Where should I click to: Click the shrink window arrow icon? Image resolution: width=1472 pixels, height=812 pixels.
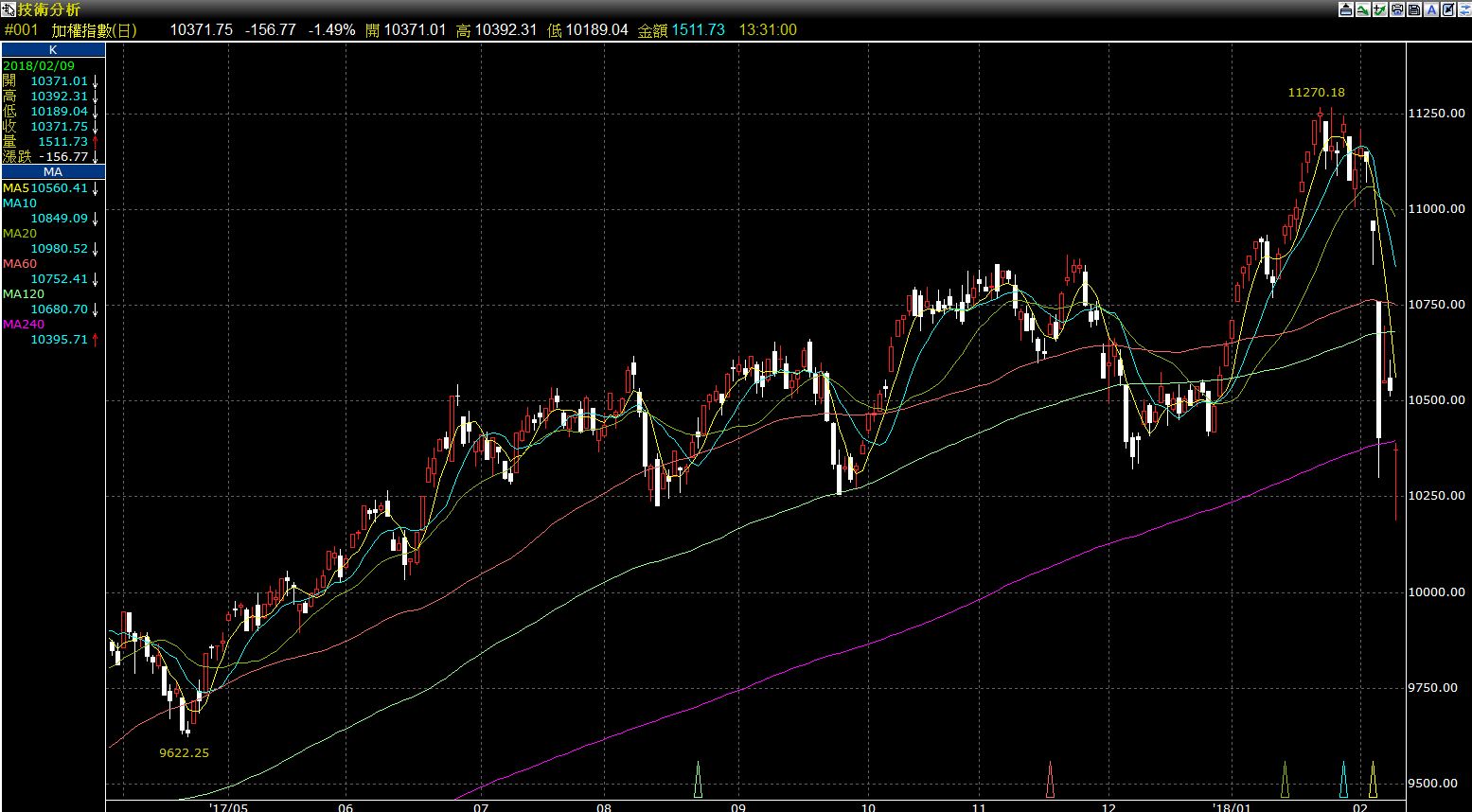[x=1448, y=9]
